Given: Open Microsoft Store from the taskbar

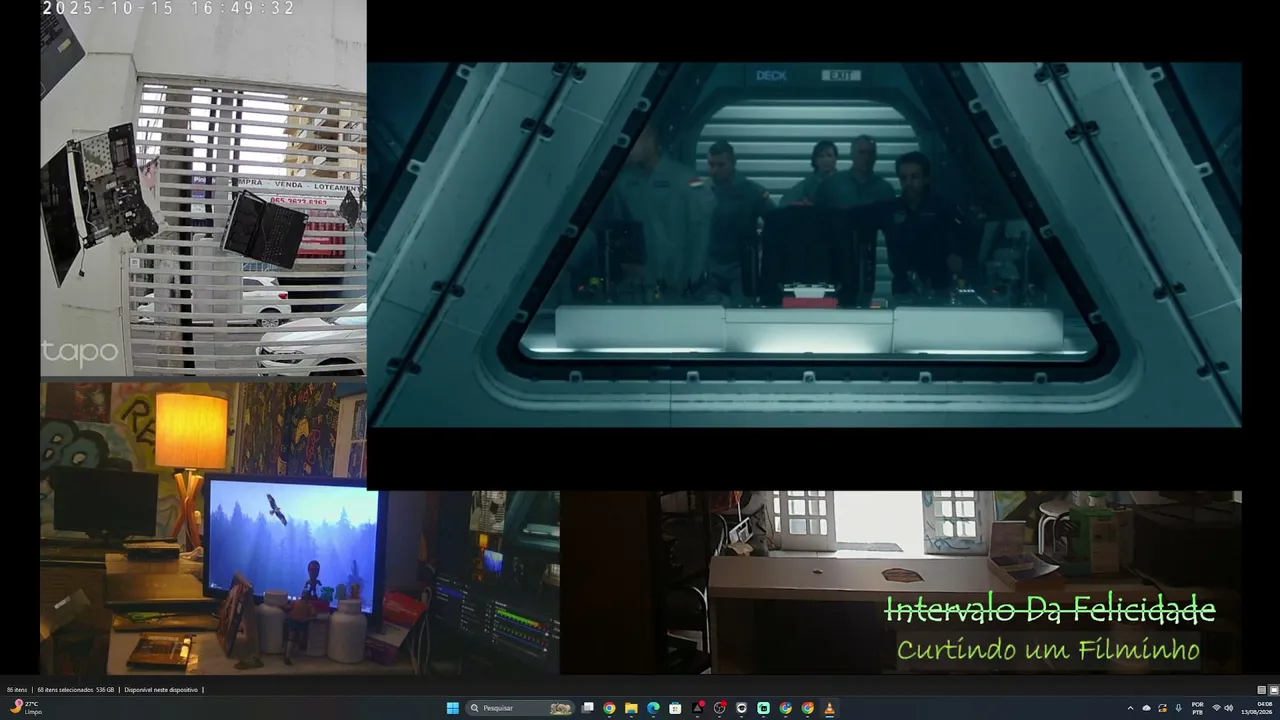Looking at the screenshot, I should point(675,708).
